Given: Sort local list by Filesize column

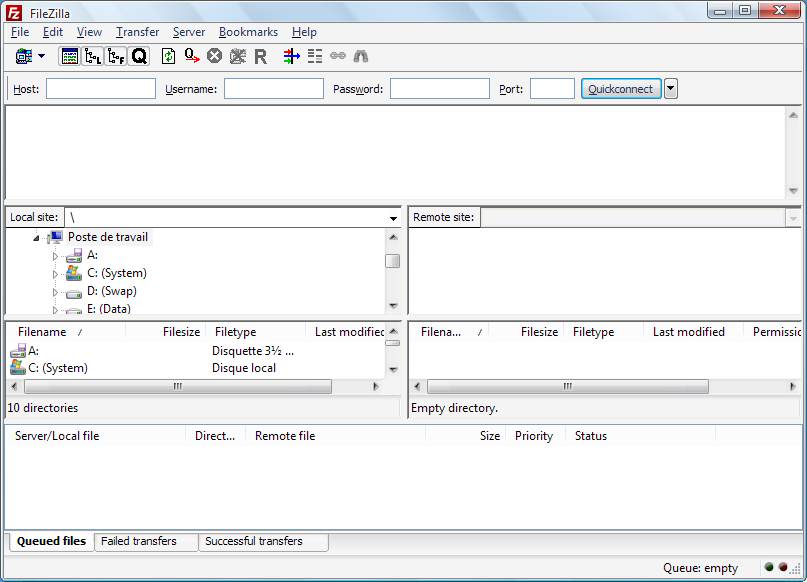Looking at the screenshot, I should [x=166, y=332].
